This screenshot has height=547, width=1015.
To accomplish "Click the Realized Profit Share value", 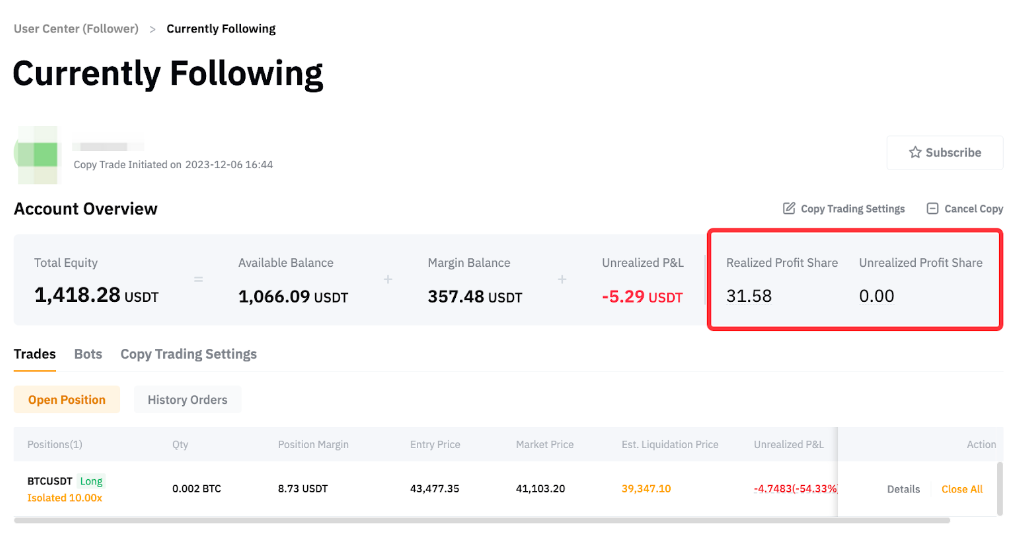I will click(x=749, y=296).
